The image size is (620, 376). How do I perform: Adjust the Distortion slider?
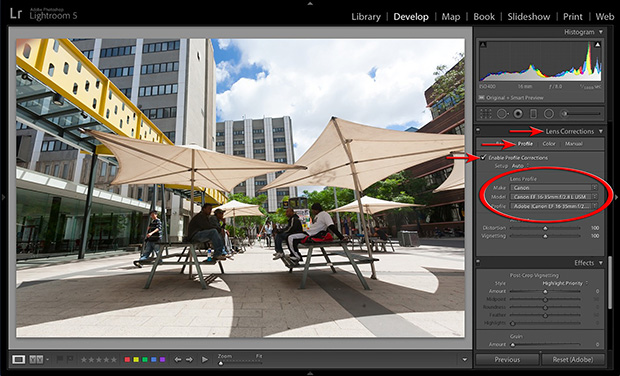point(545,228)
